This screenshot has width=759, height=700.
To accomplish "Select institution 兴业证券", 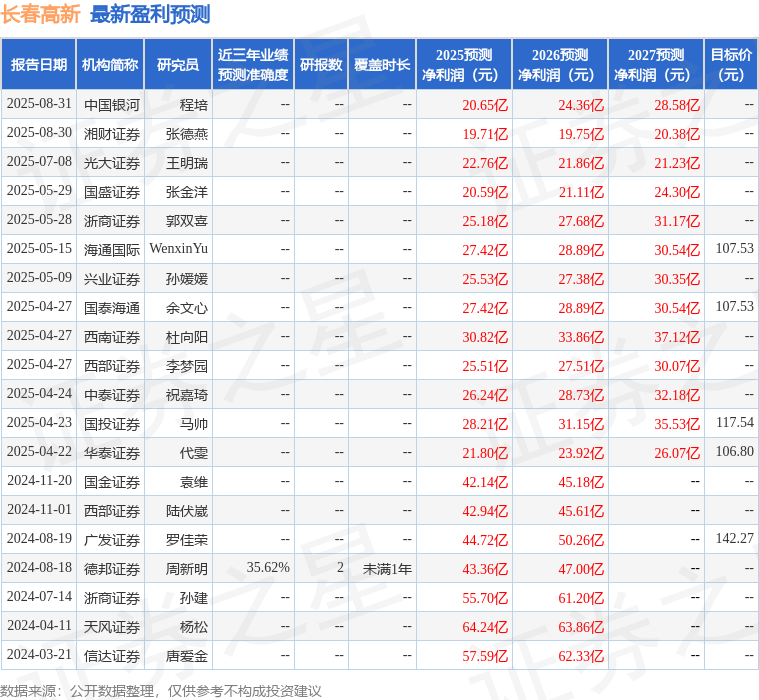I will pos(112,279).
